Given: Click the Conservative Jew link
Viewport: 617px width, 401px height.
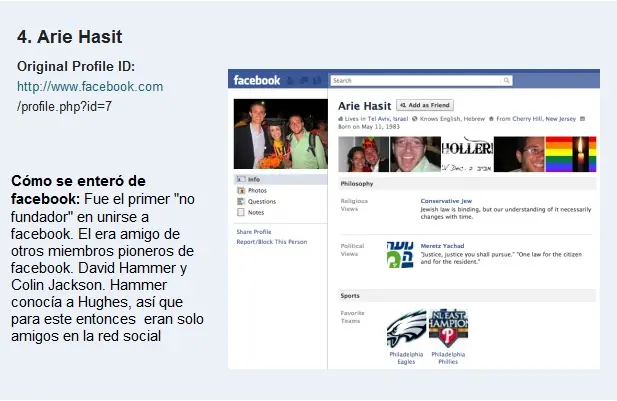Looking at the screenshot, I should pyautogui.click(x=446, y=201).
